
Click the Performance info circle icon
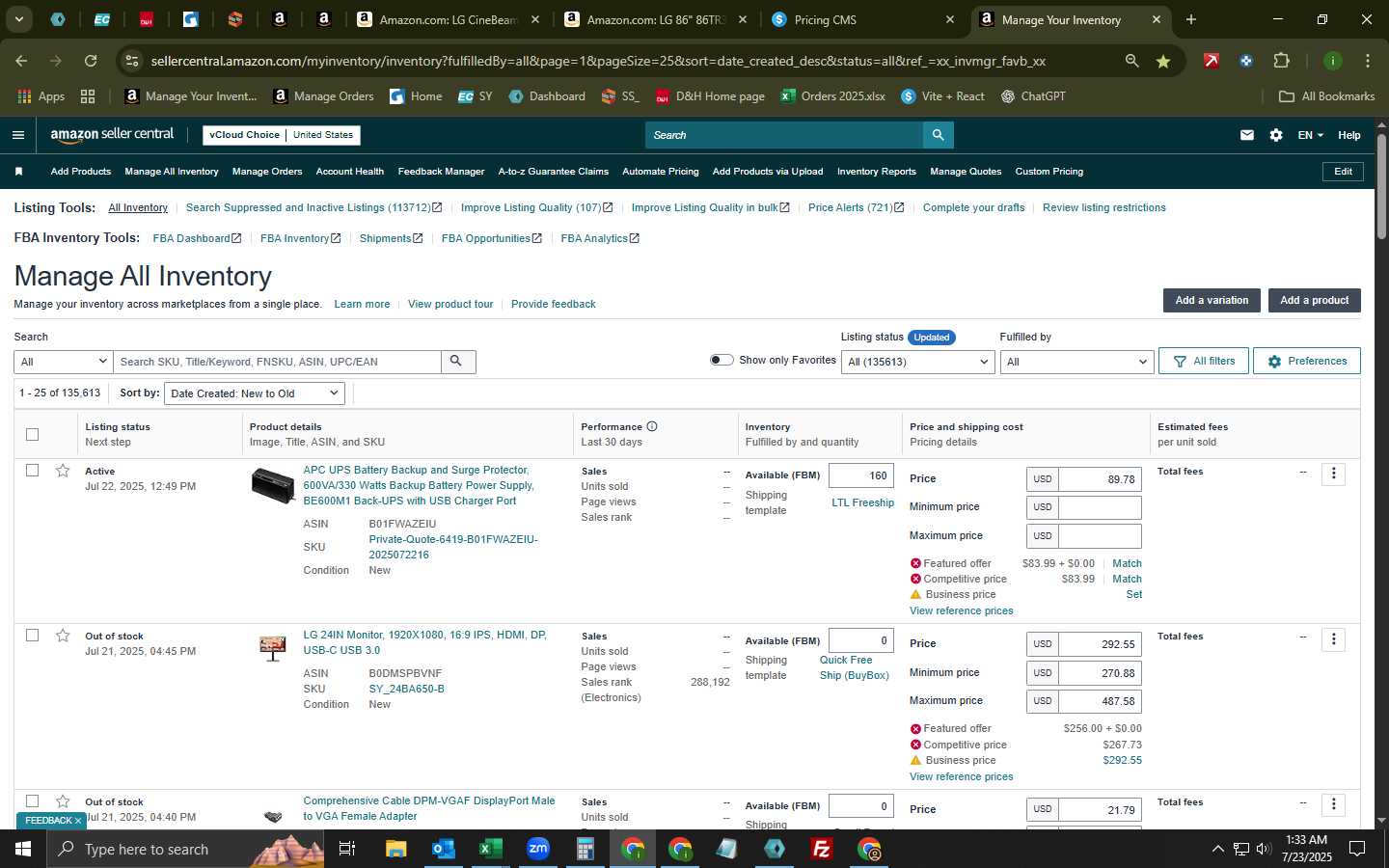(652, 426)
